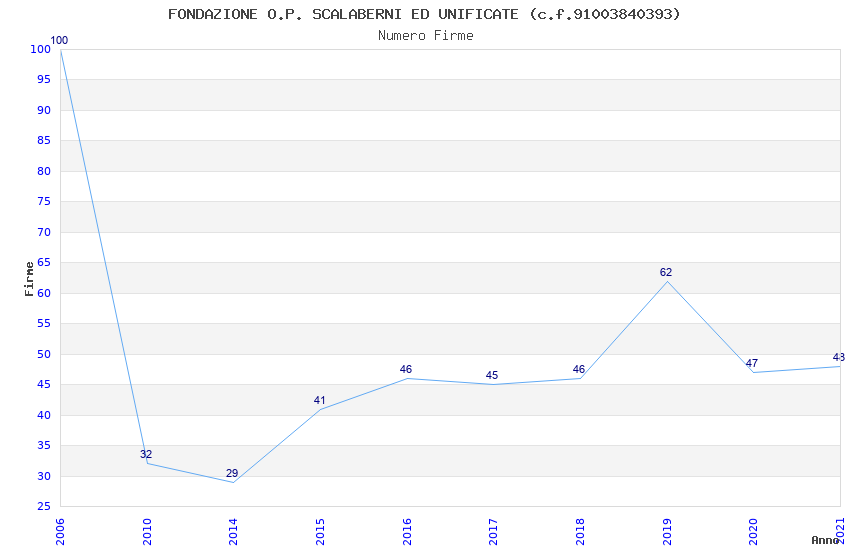The height and width of the screenshot is (550, 850).
Task: Select the data label '100' at 2006
Action: tap(59, 40)
